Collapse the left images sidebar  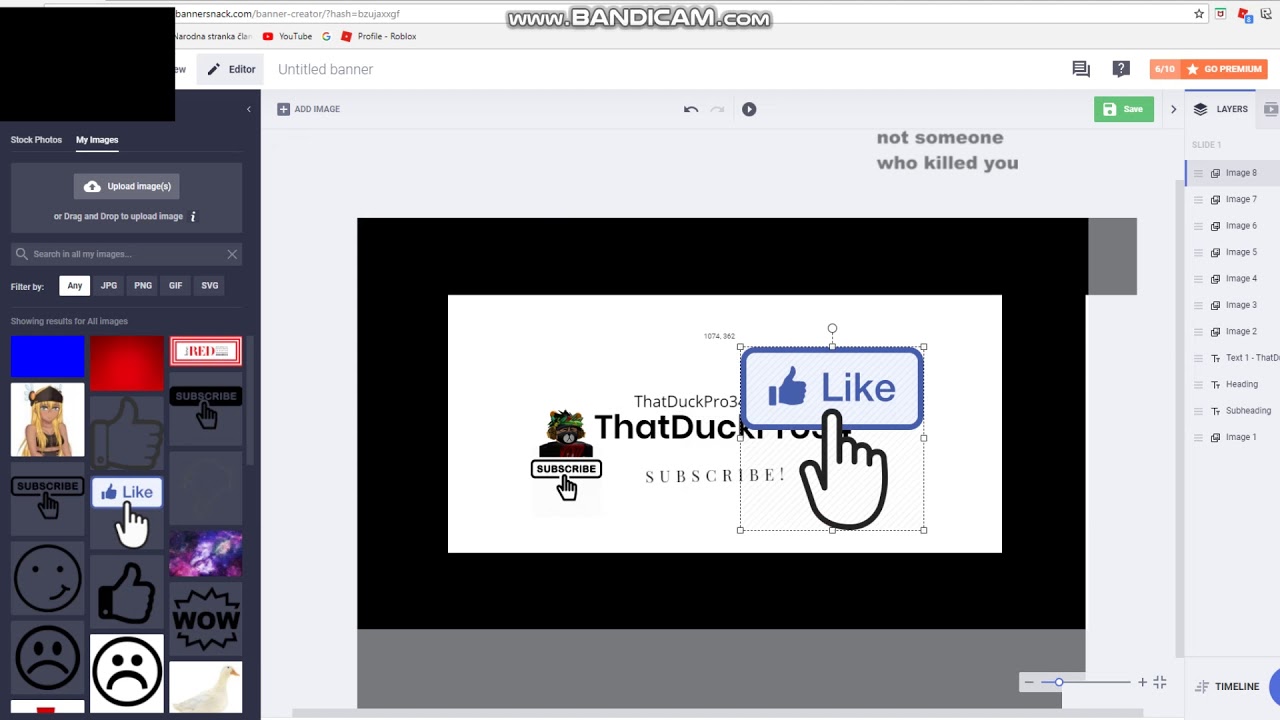pyautogui.click(x=249, y=109)
